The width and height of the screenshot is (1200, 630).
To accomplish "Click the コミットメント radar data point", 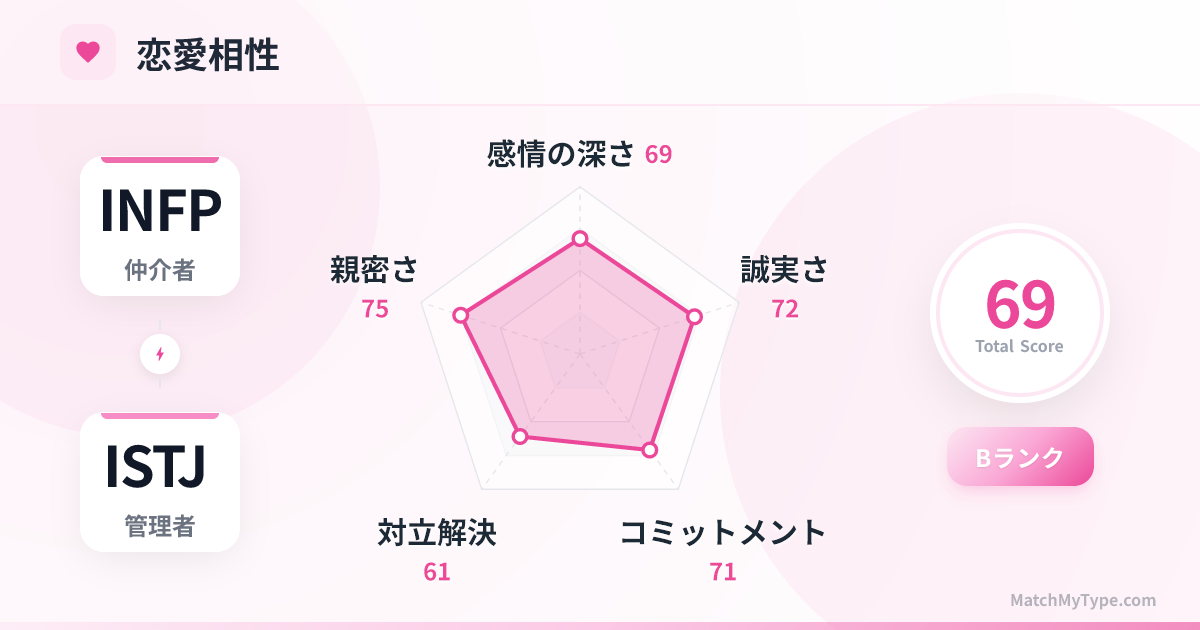I will point(650,450).
